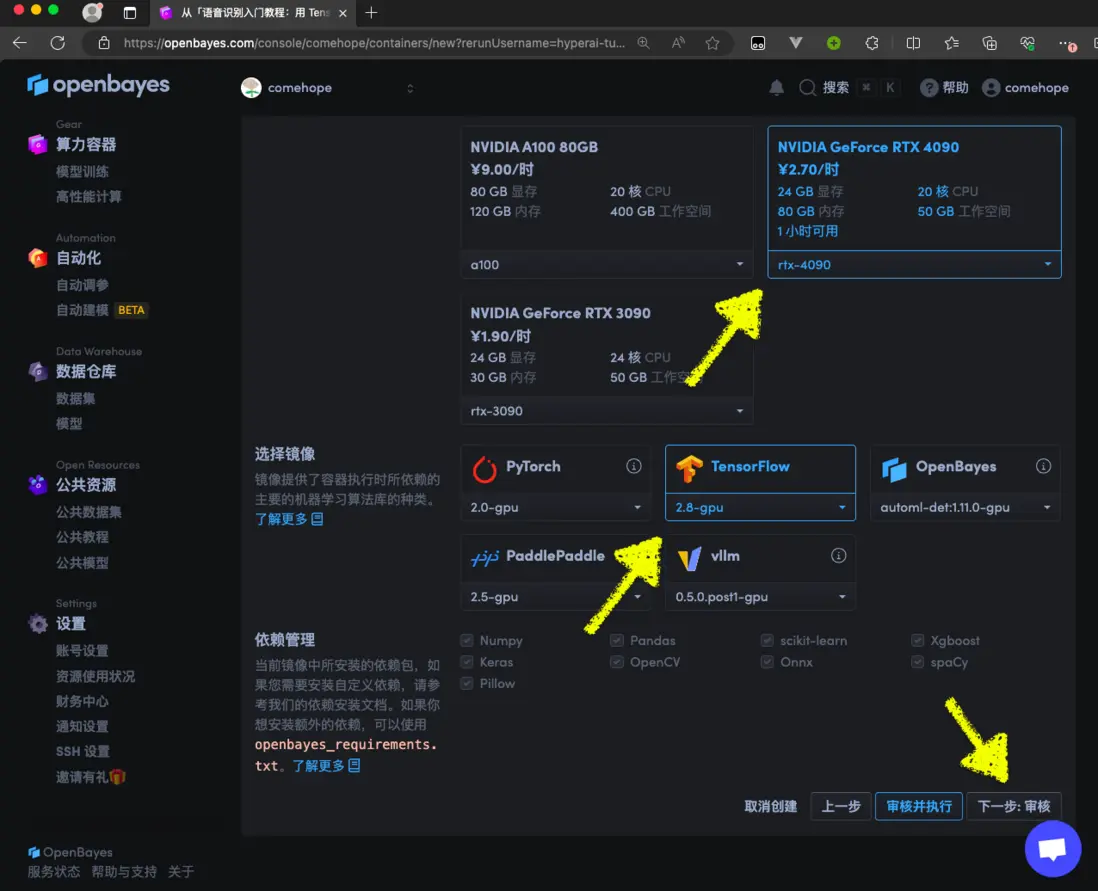
Task: Open 模型训练 in sidebar
Action: tap(82, 172)
